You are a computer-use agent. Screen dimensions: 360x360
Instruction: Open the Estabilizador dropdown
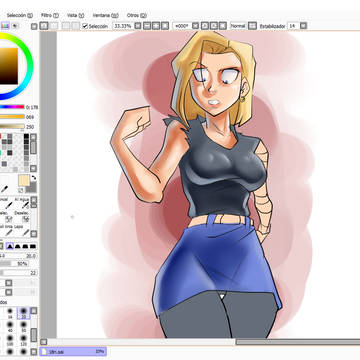303,26
